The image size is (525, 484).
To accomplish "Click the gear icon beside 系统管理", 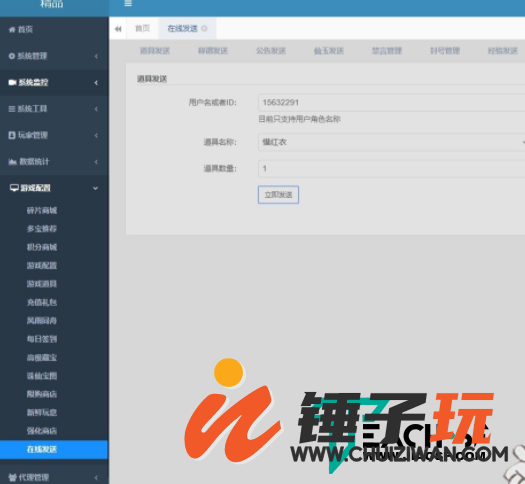I will (x=12, y=56).
